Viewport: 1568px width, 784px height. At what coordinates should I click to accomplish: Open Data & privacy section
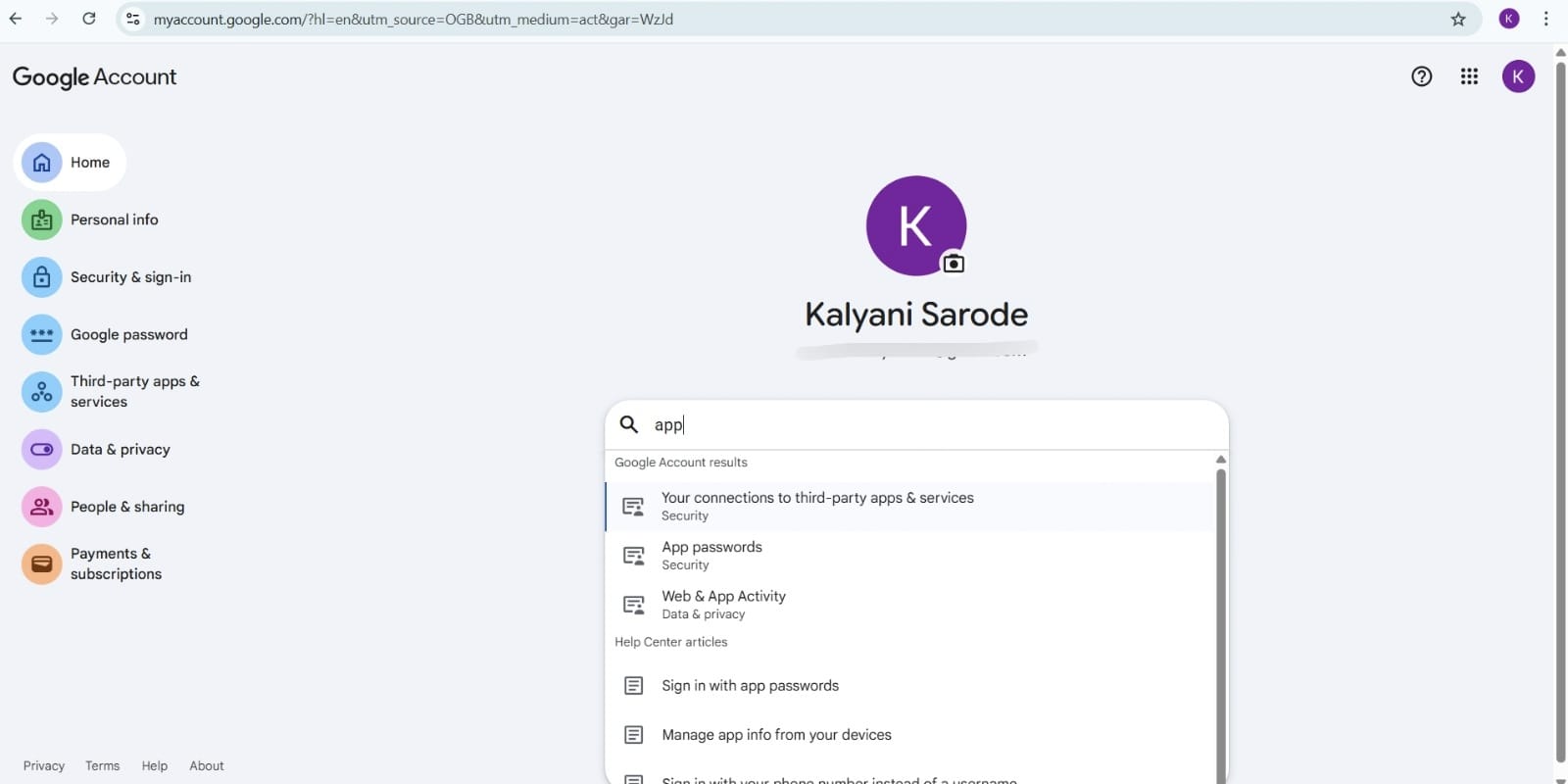point(120,449)
